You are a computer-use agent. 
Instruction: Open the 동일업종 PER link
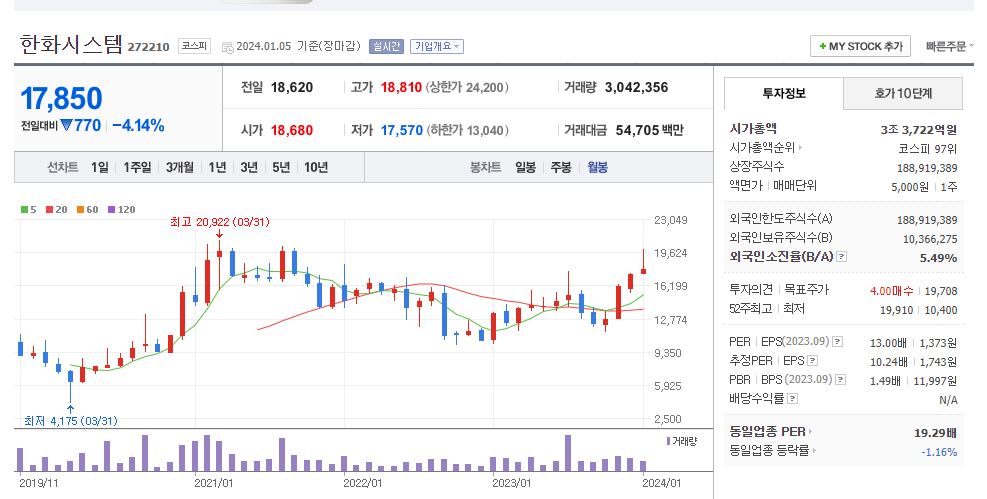[x=770, y=432]
